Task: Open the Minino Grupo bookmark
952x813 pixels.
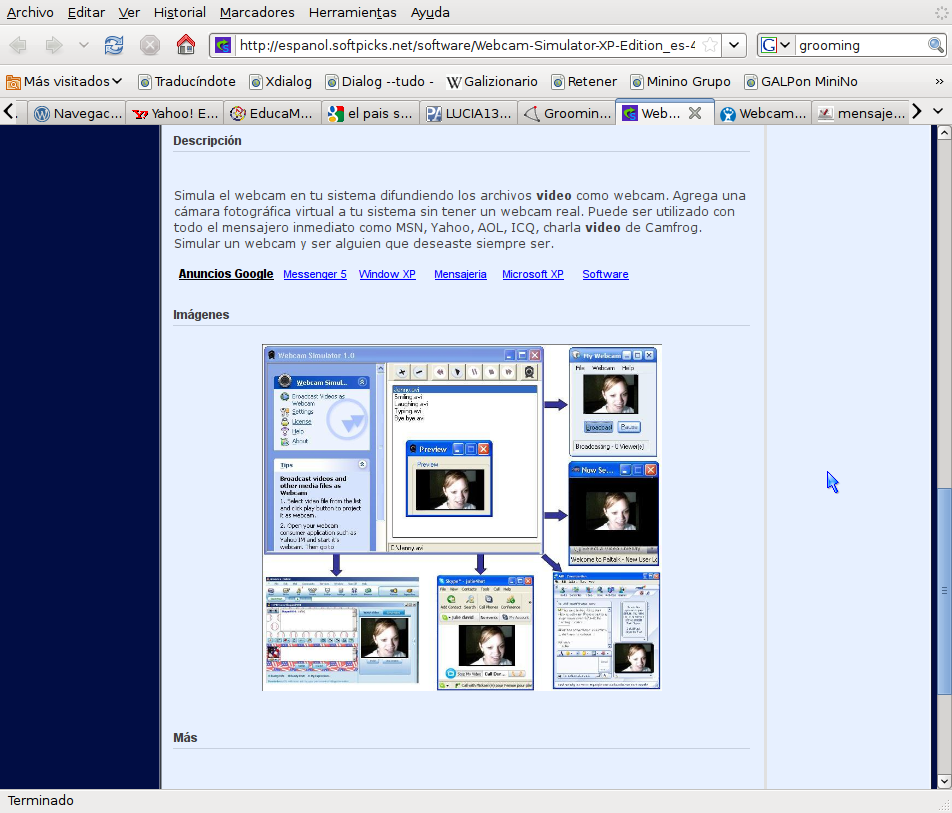Action: [x=681, y=81]
